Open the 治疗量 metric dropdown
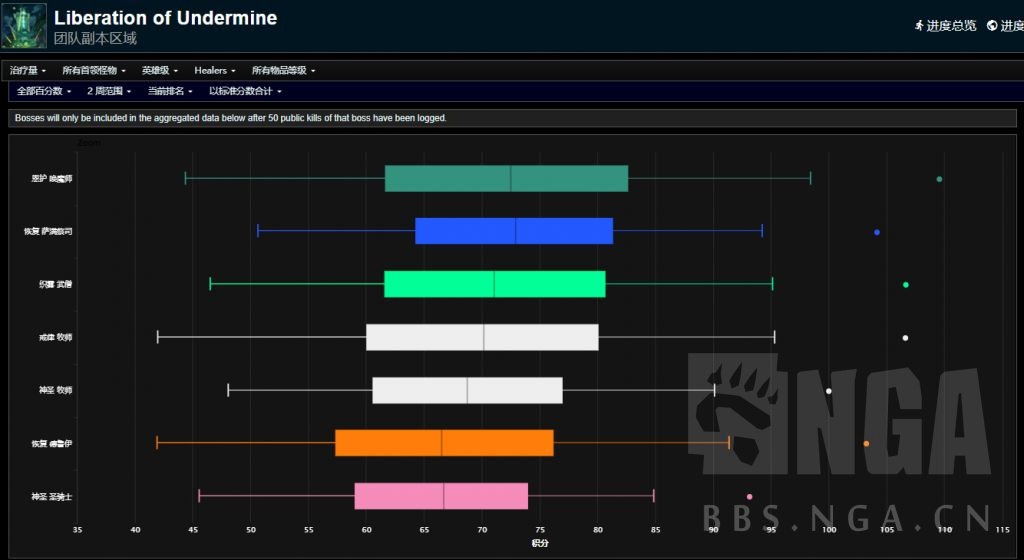 coord(28,71)
